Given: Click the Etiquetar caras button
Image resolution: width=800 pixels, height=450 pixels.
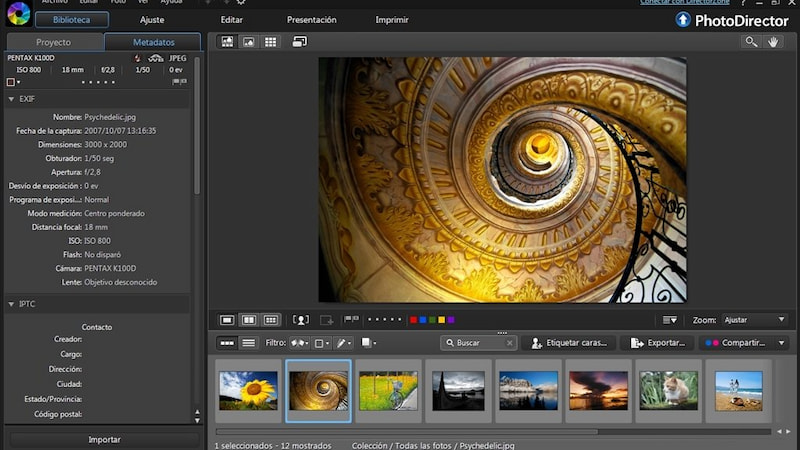Looking at the screenshot, I should pyautogui.click(x=569, y=343).
